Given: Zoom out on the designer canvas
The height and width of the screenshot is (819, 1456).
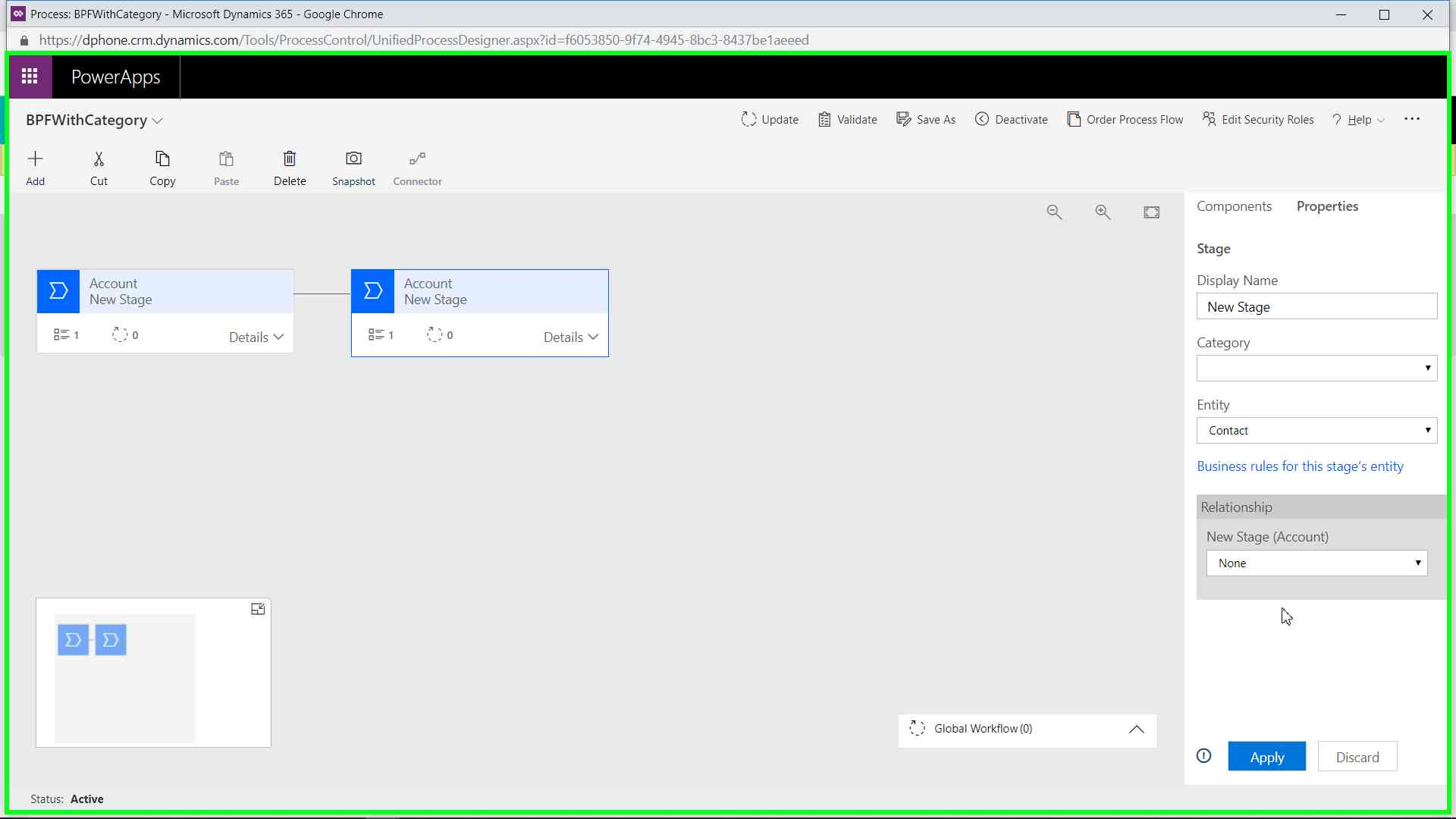Looking at the screenshot, I should pos(1054,213).
